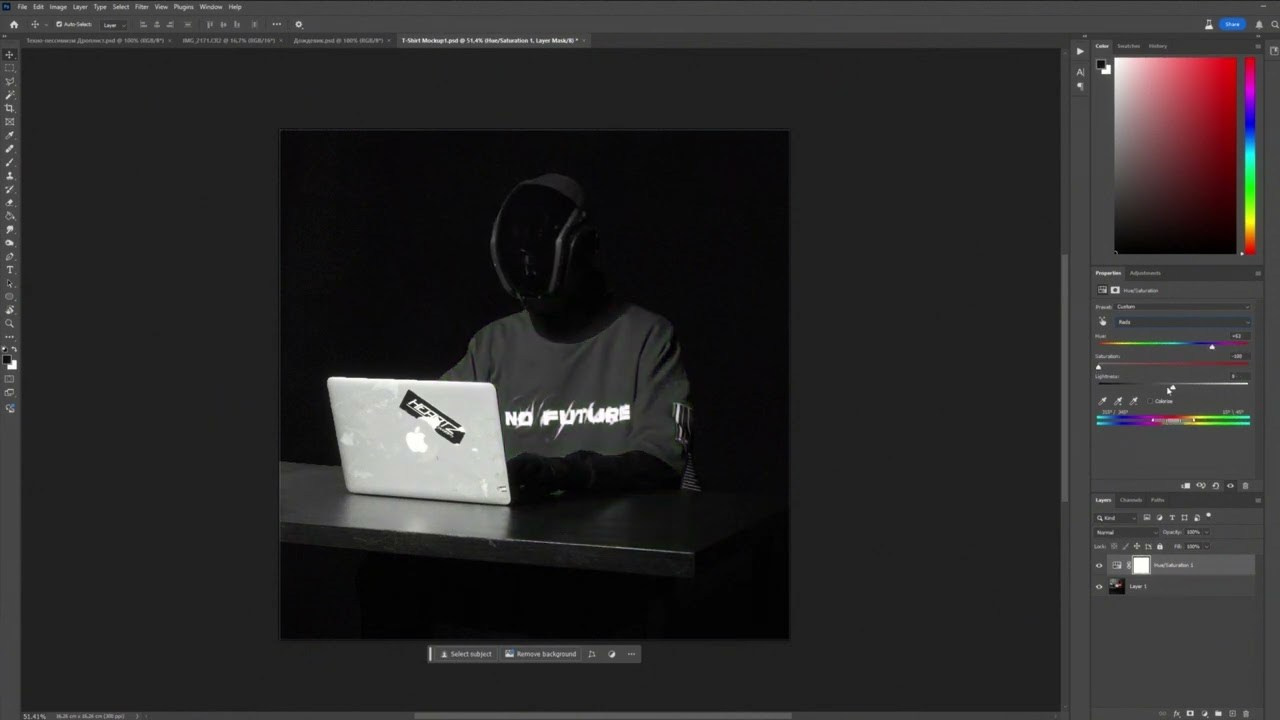
Task: Select the Type tool in the toolbar
Action: coord(9,269)
